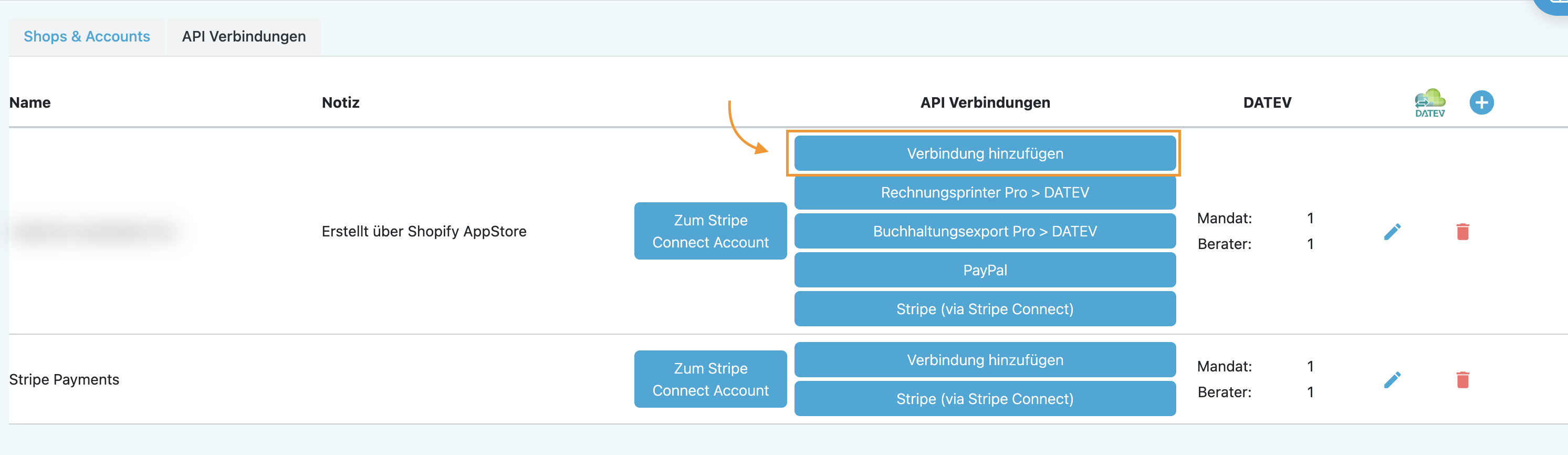Image resolution: width=1568 pixels, height=455 pixels.
Task: Open Buchhaltungsexport Pro > DATEV connection
Action: [x=984, y=232]
